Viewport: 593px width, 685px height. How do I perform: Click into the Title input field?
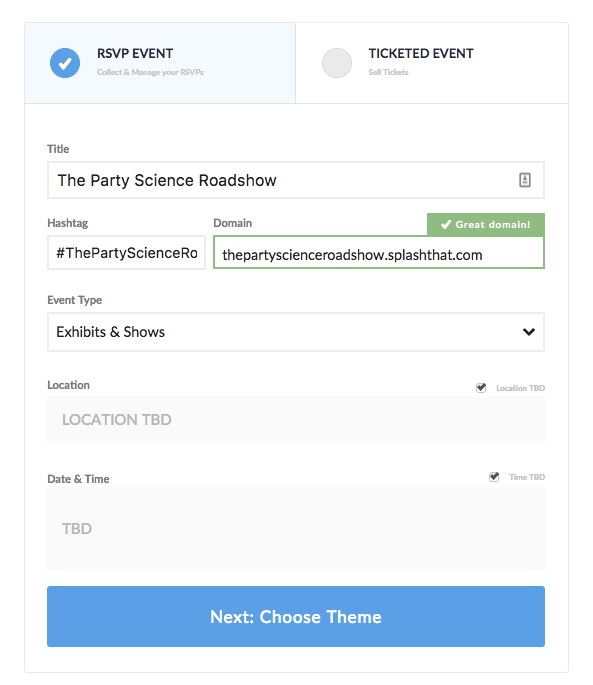point(296,180)
